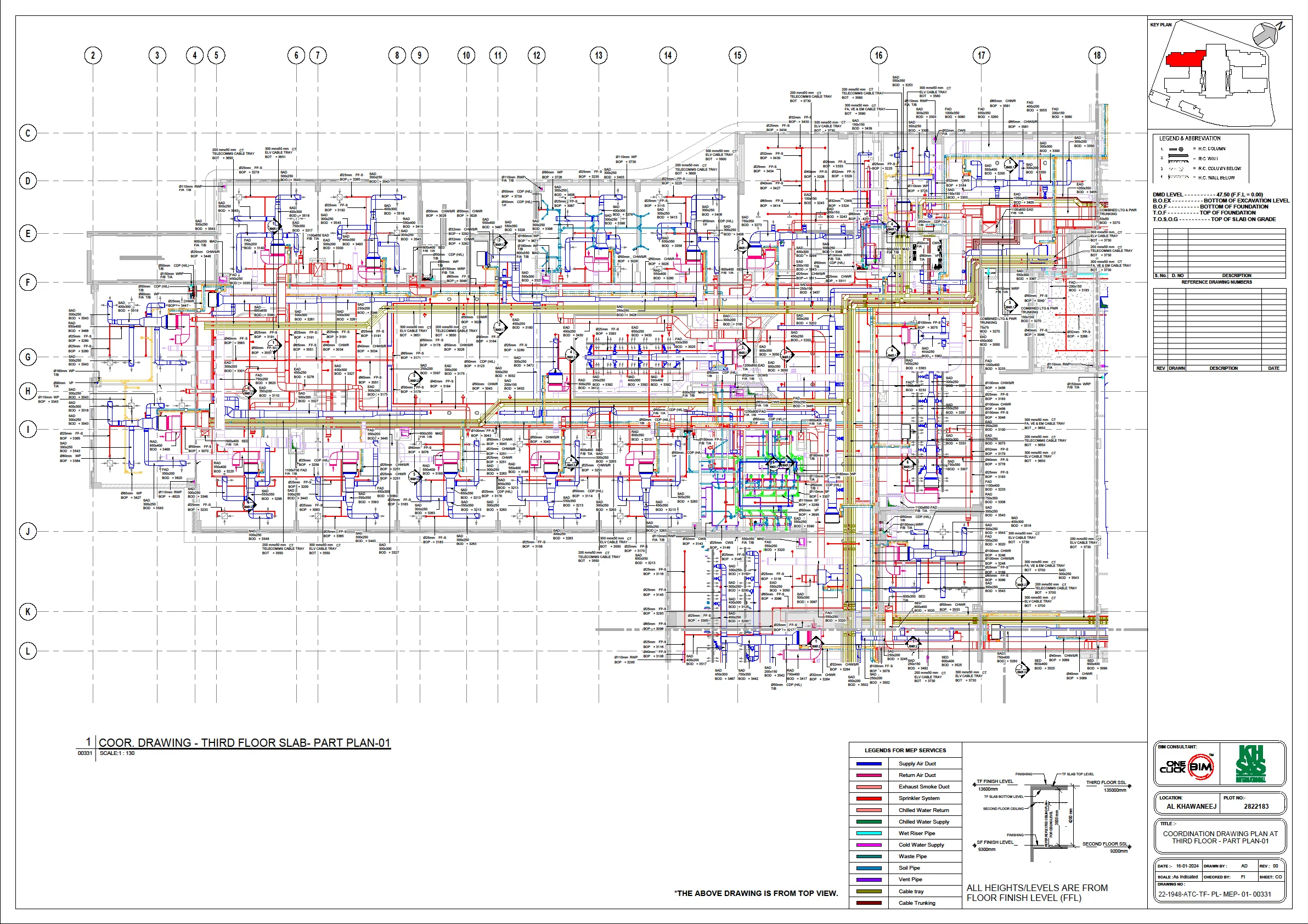Click drawing number '22-1948-ATC-TF- PL- MEP- 01- 00331'
The height and width of the screenshot is (924, 1308).
pos(1215,894)
